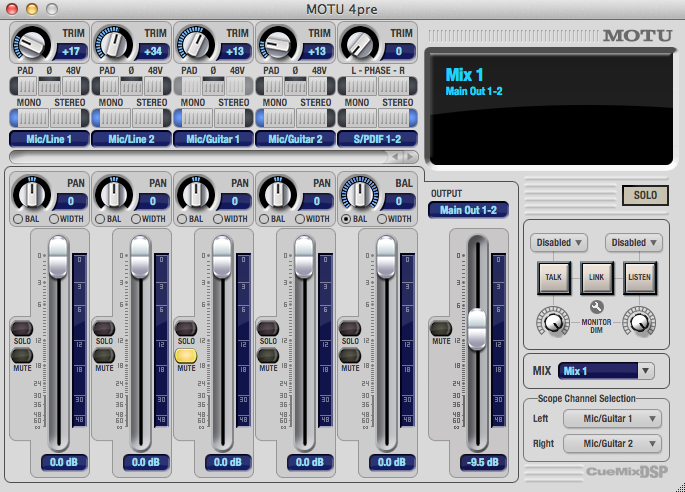This screenshot has width=685, height=492.
Task: Click the Mic/Line 1 trim knob
Action: pyautogui.click(x=31, y=43)
